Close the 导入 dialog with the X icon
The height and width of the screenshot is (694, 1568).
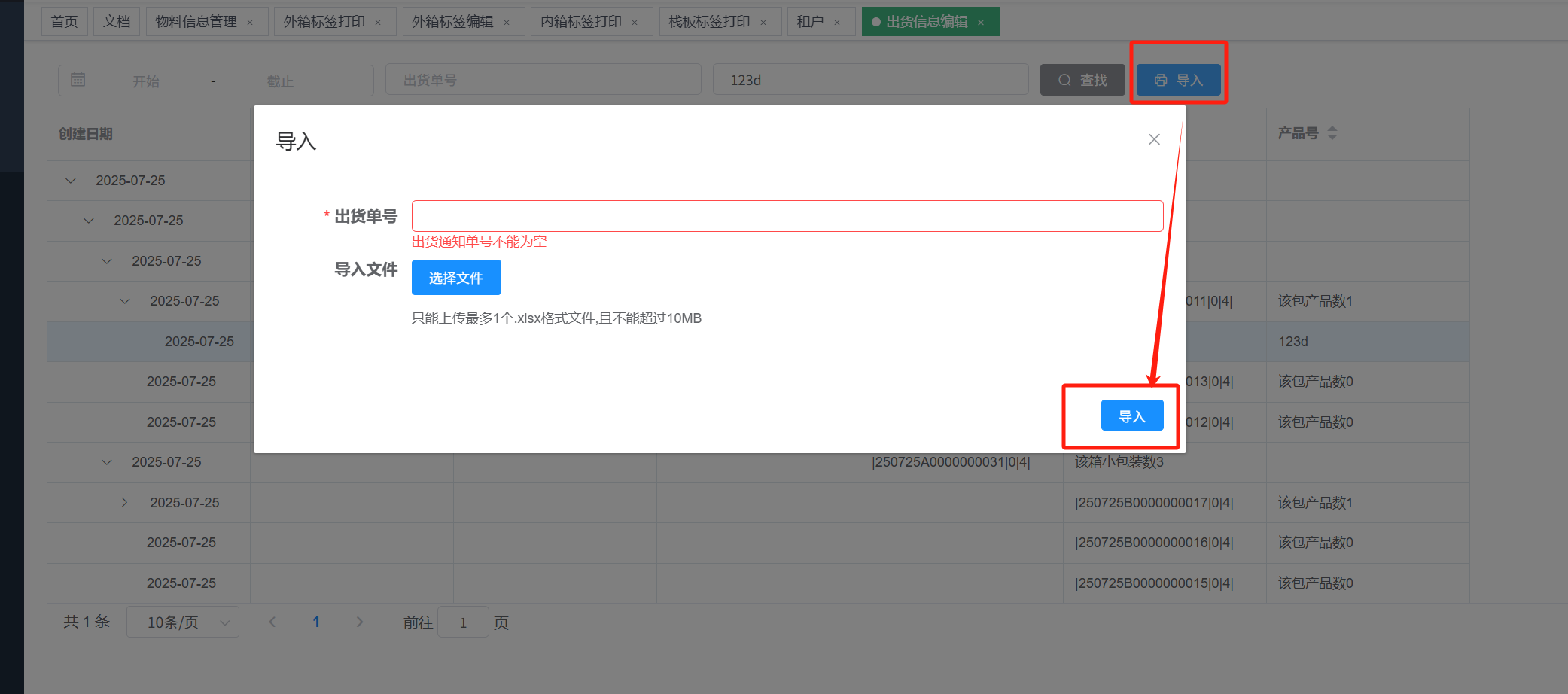click(1154, 139)
